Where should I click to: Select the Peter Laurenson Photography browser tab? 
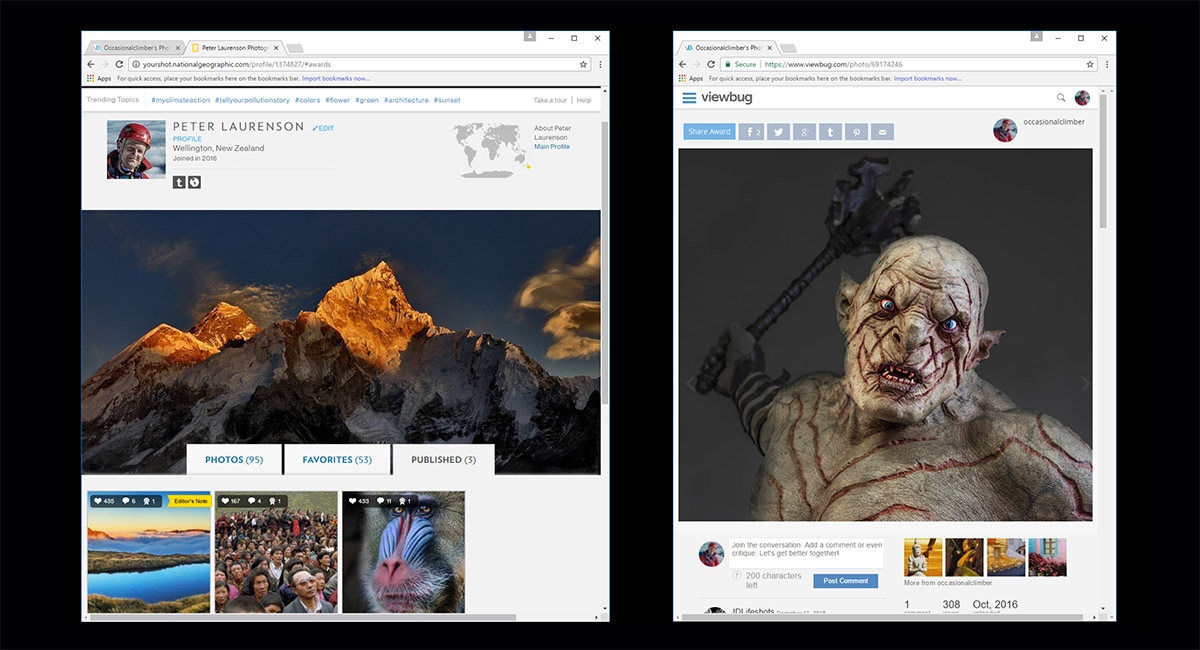(x=235, y=47)
